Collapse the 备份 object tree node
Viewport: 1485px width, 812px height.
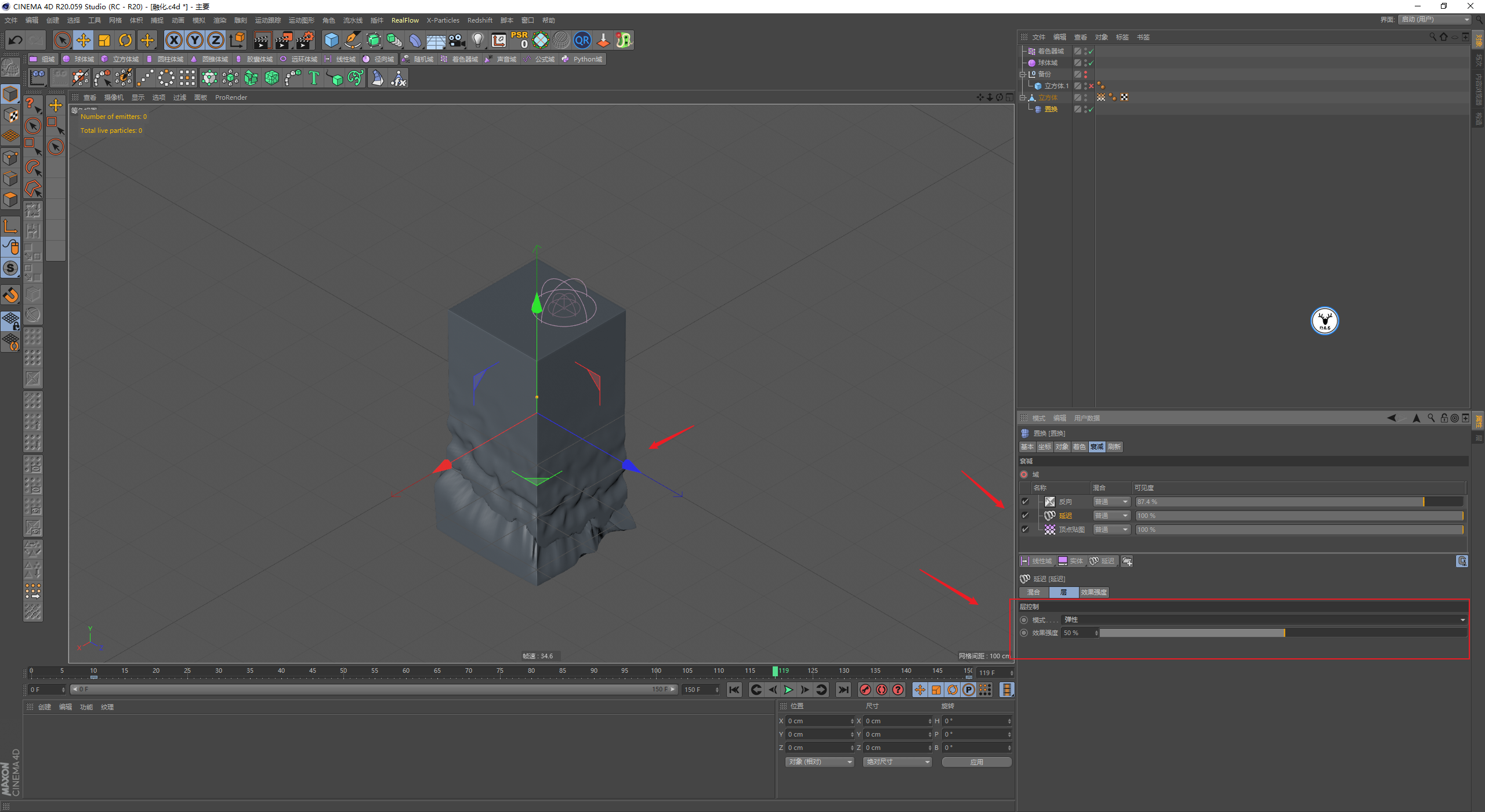pos(1023,74)
